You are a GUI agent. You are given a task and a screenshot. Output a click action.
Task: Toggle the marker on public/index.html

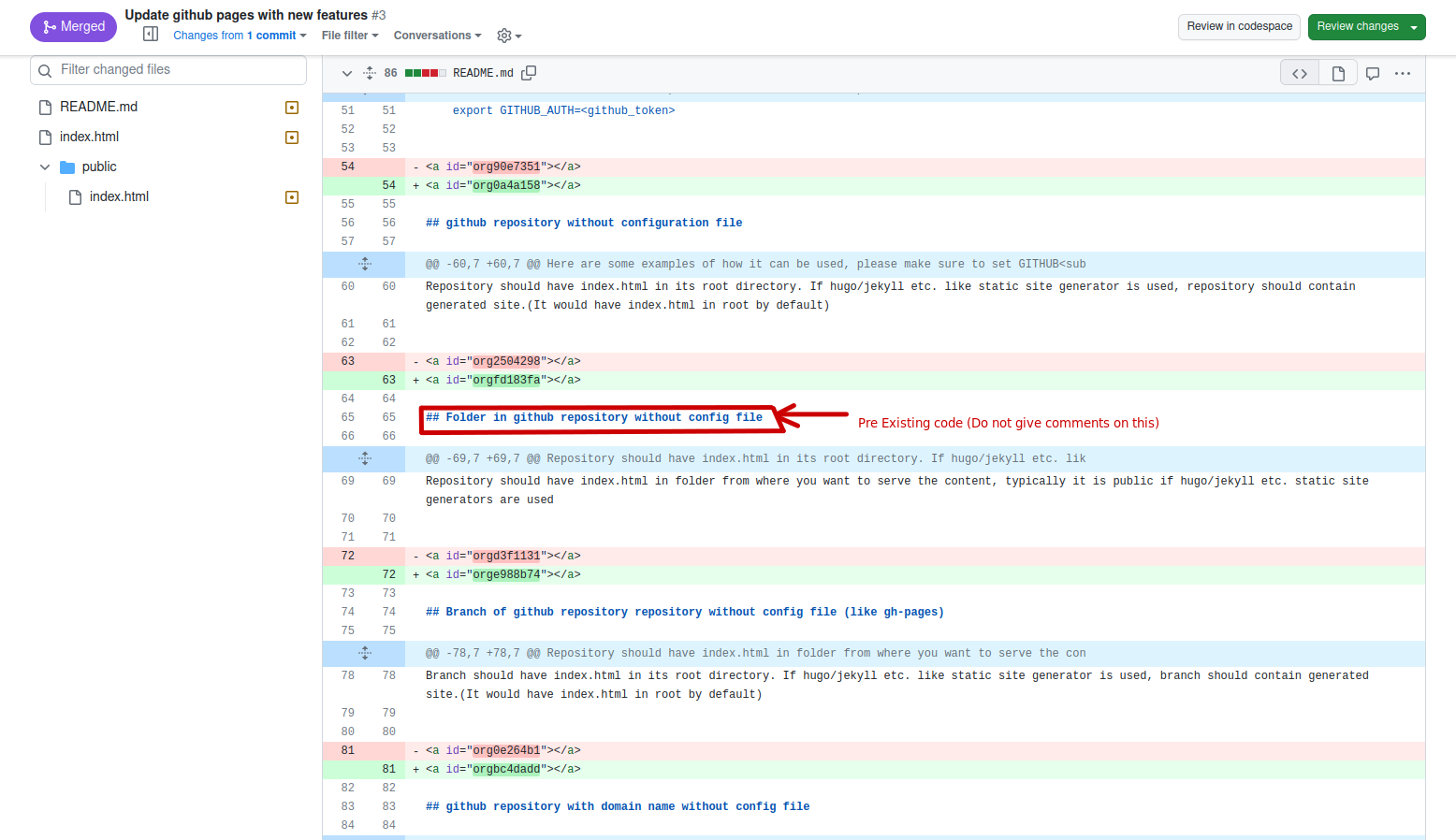(x=291, y=196)
